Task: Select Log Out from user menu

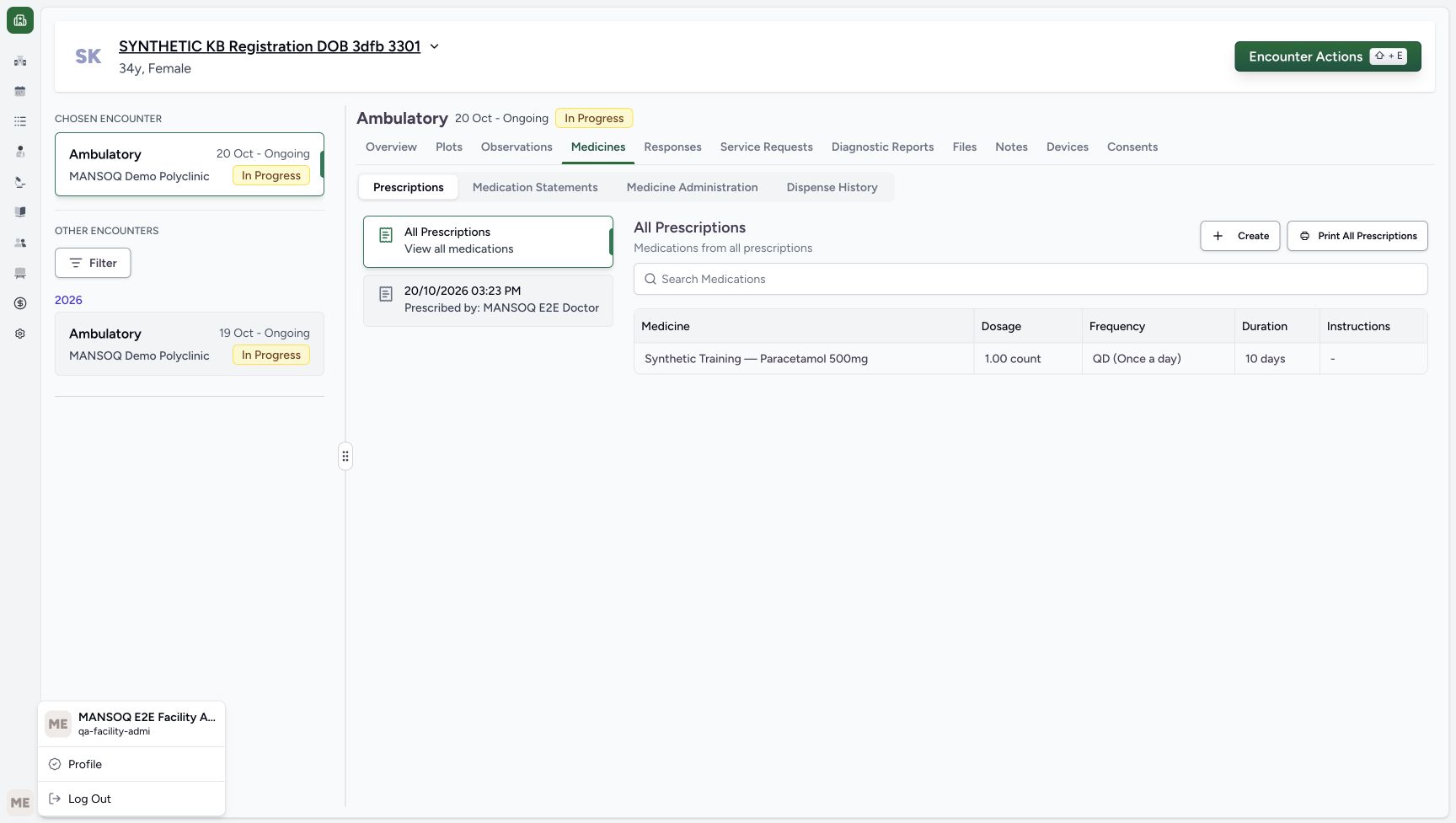Action: coord(131,799)
